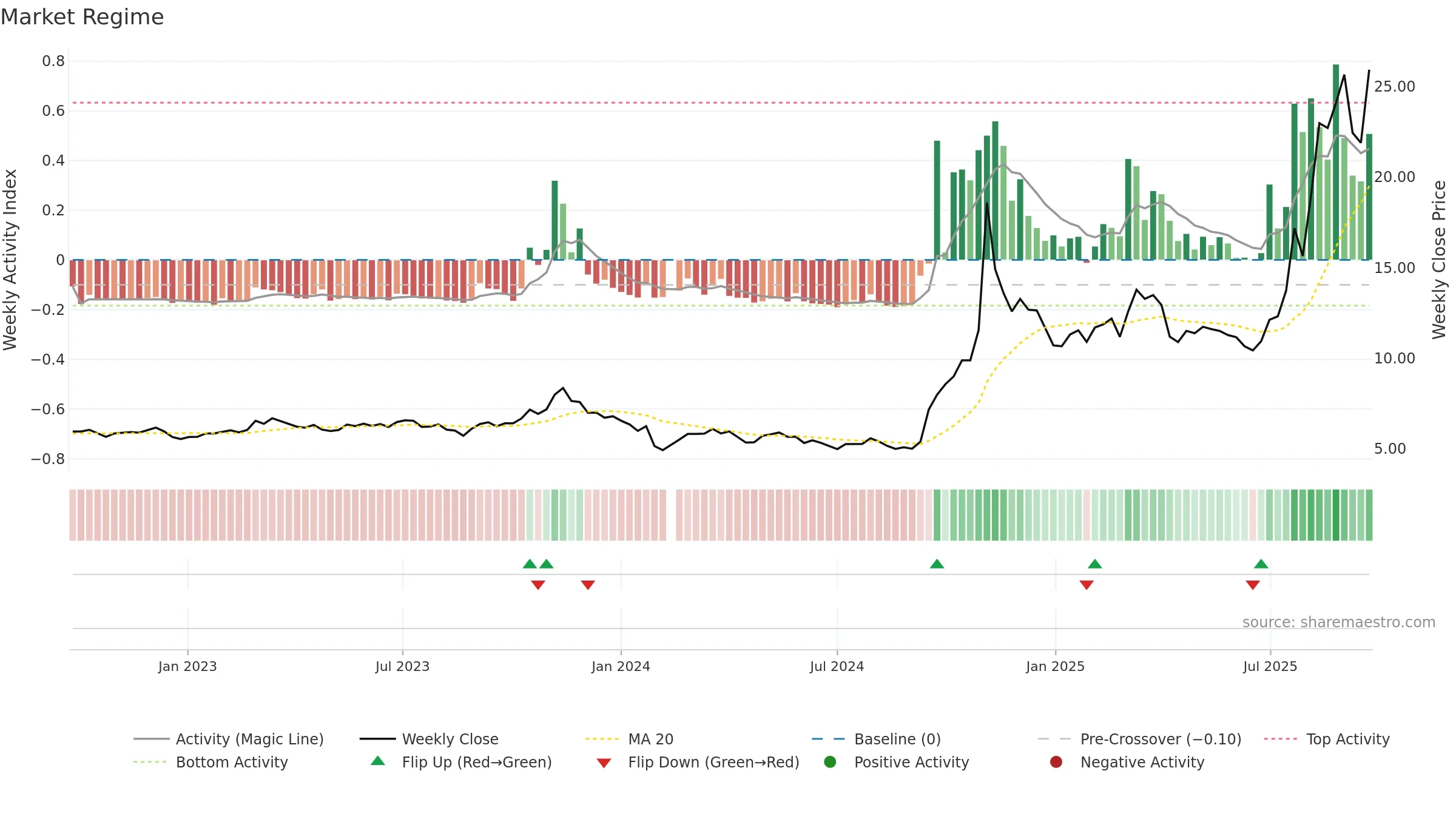This screenshot has height=819, width=1456.
Task: Select flip-up marker after January 2025
Action: click(1095, 564)
